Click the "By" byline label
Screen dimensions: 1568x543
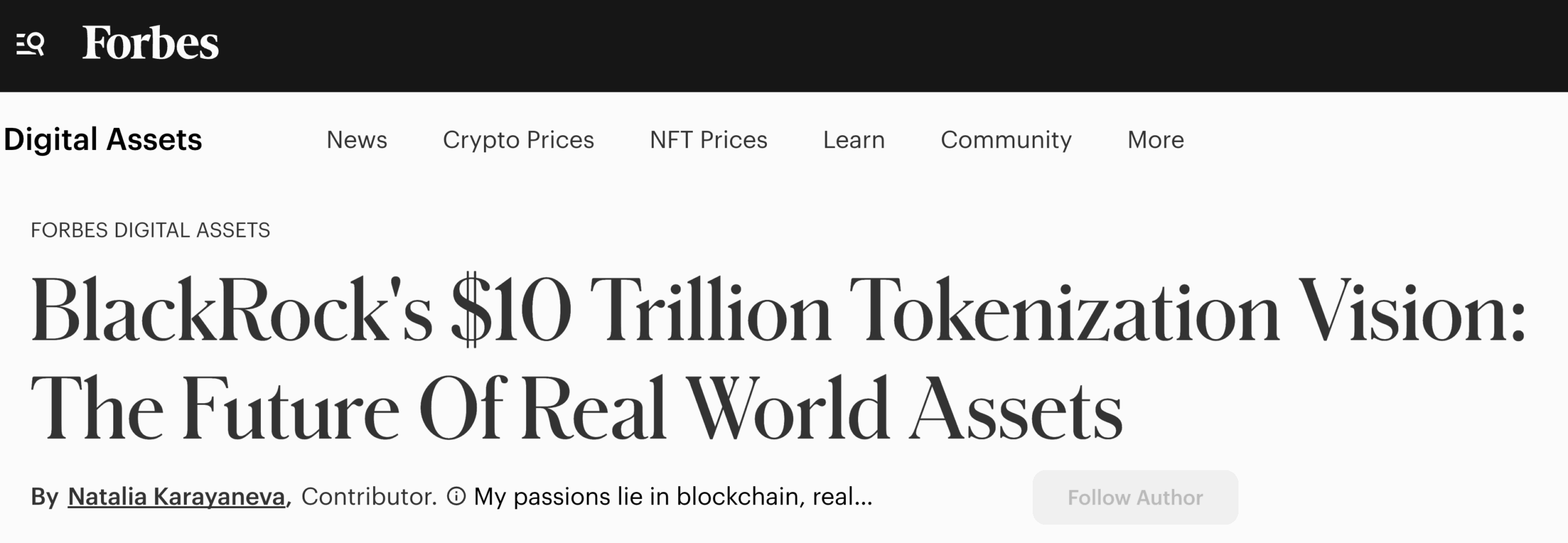[x=44, y=496]
